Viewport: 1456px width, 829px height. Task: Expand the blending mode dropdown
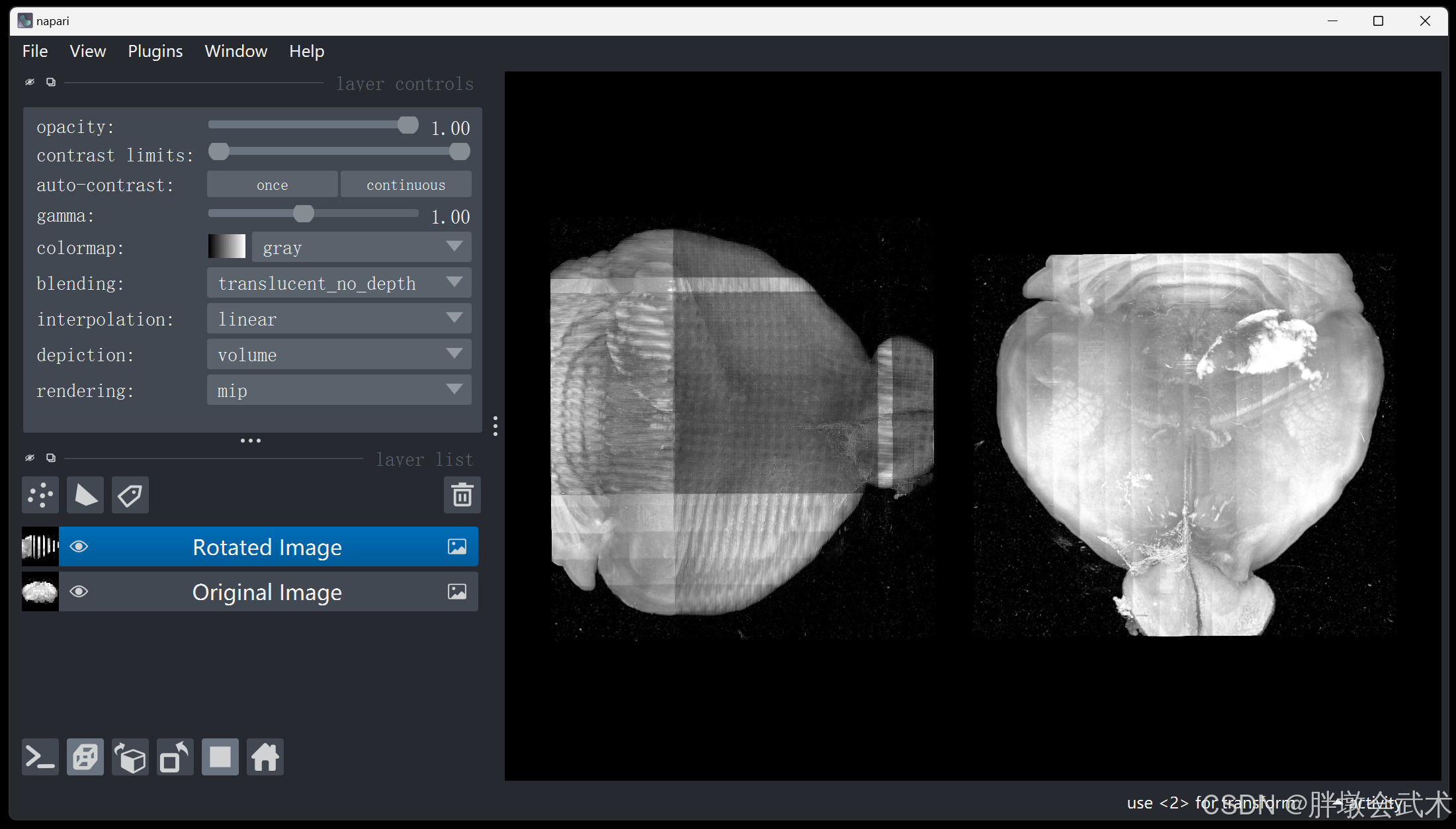click(339, 283)
